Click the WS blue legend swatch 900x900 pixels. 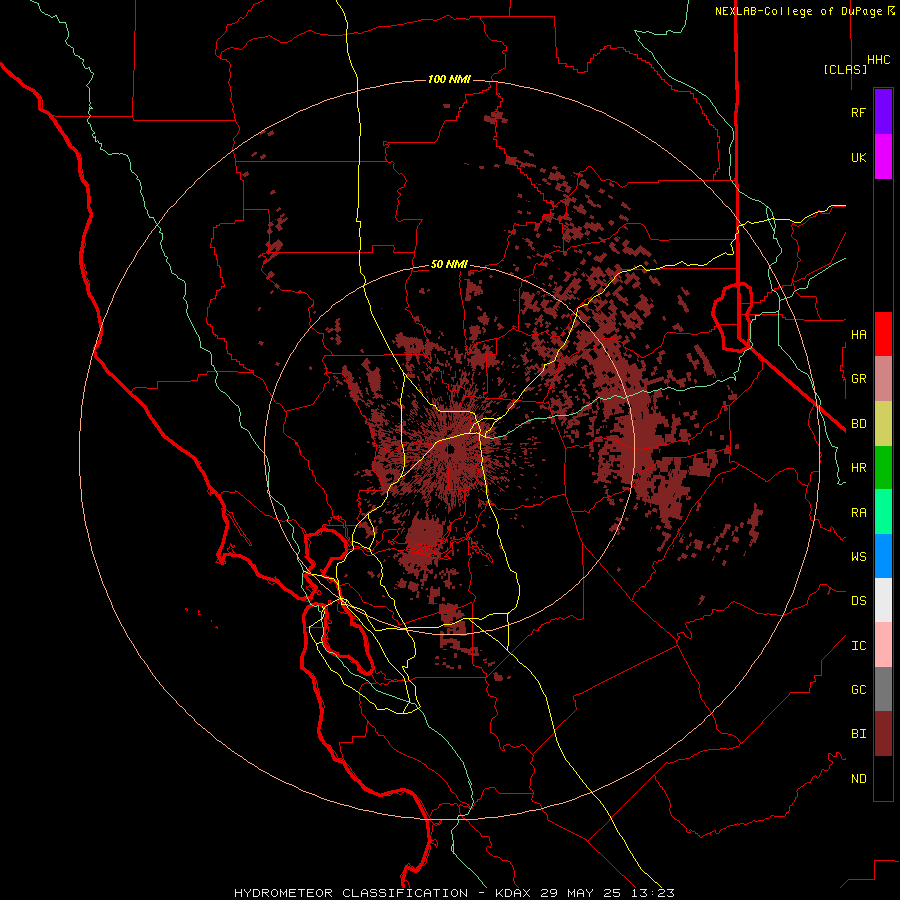click(x=883, y=556)
